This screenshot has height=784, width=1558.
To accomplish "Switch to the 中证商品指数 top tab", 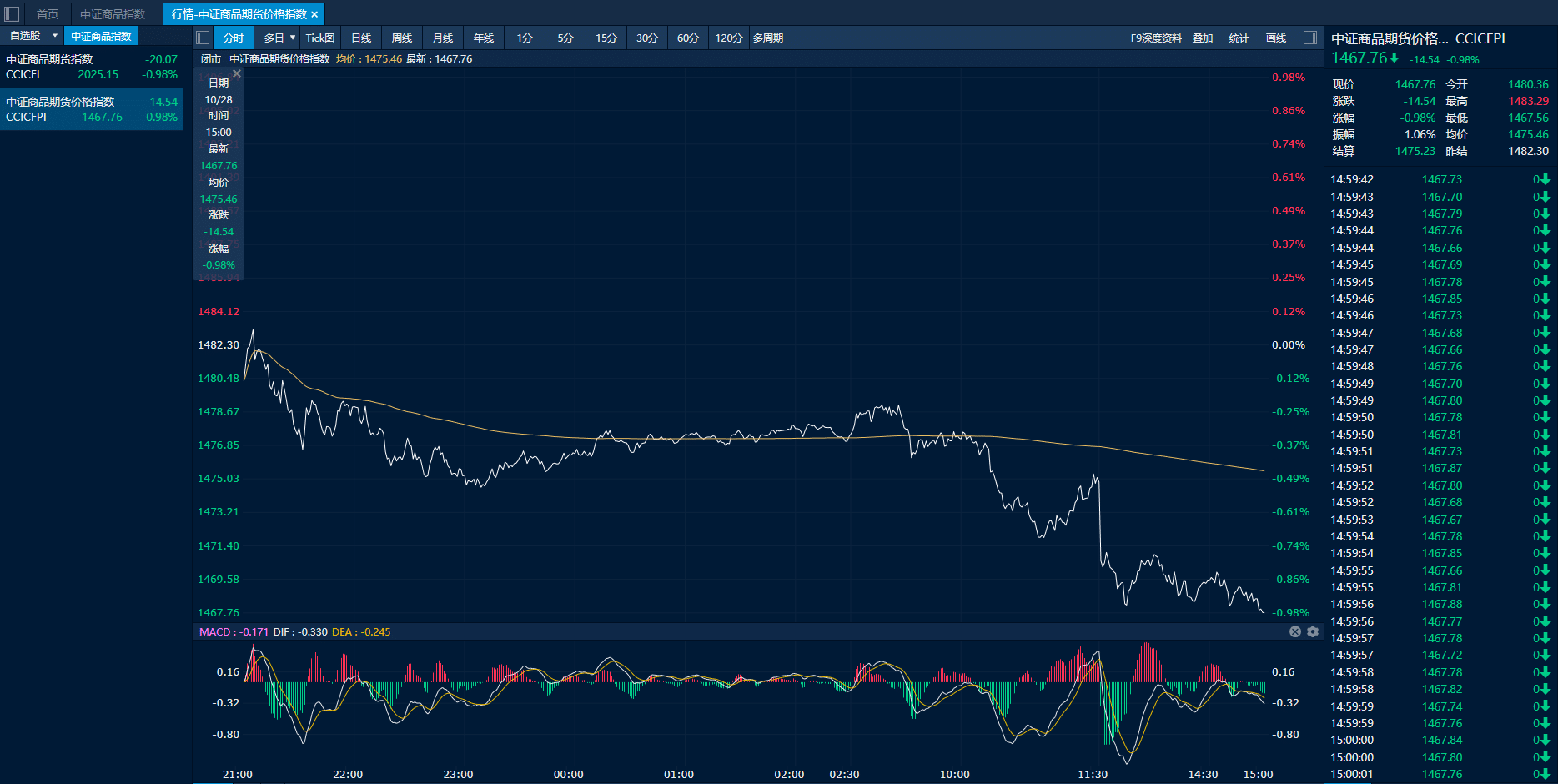I will [x=113, y=14].
